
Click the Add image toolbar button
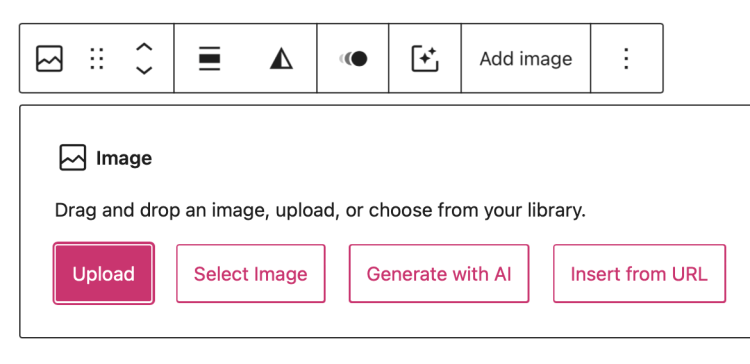[x=526, y=58]
